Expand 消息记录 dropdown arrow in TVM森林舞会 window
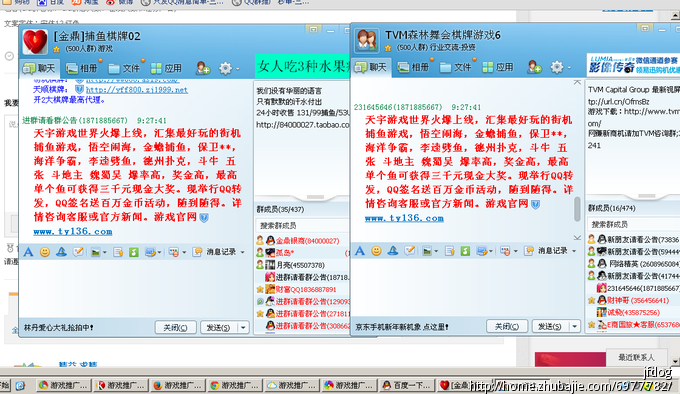Image resolution: width=680 pixels, height=394 pixels. 574,251
